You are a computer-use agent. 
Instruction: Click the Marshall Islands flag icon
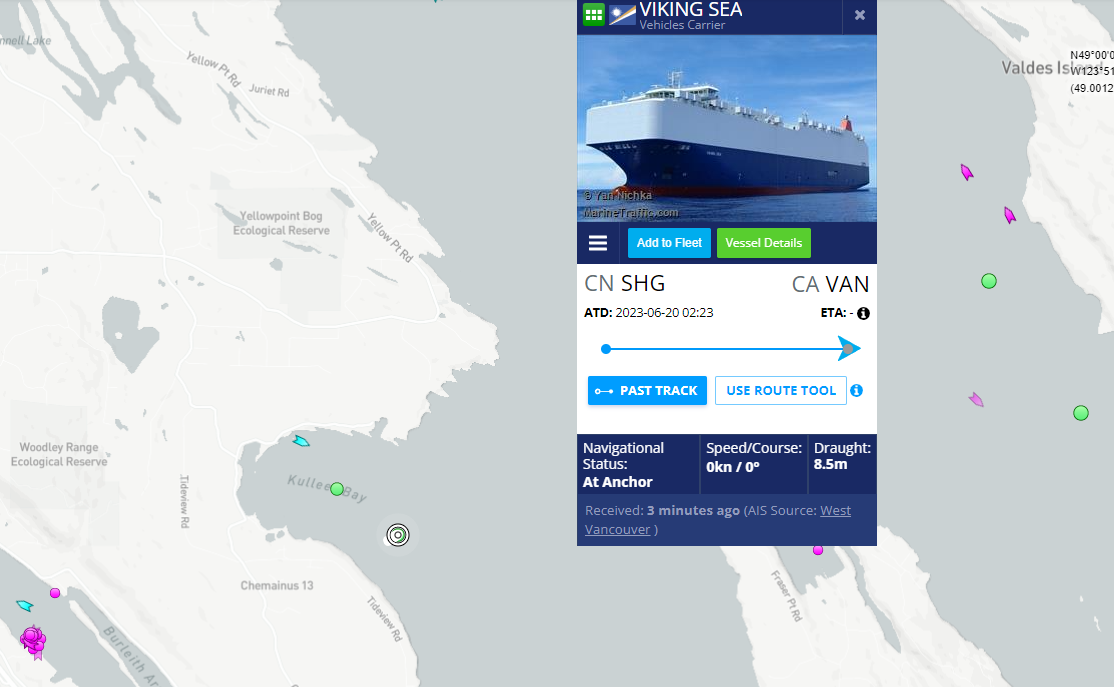(x=622, y=15)
